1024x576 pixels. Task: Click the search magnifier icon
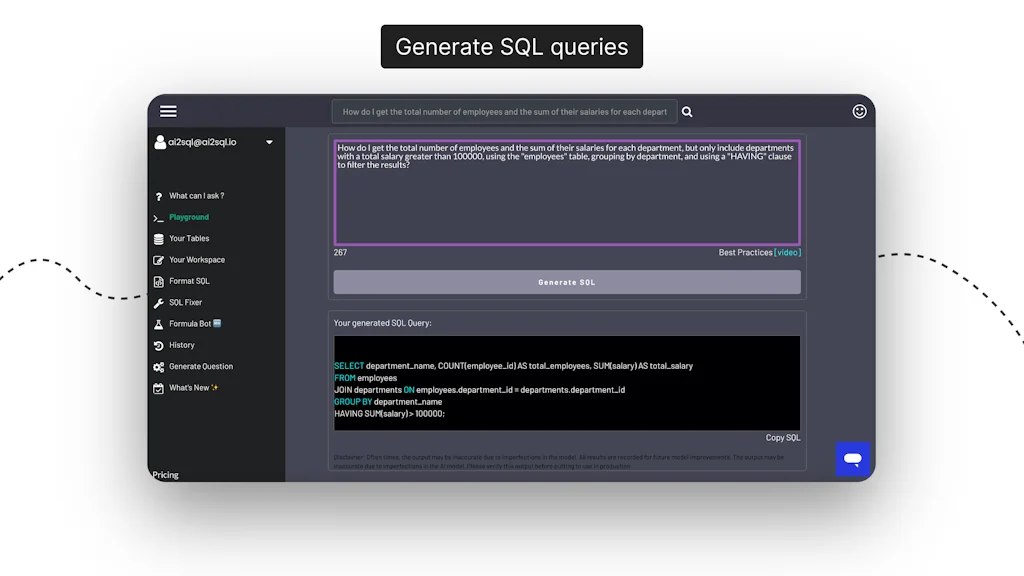pos(687,111)
